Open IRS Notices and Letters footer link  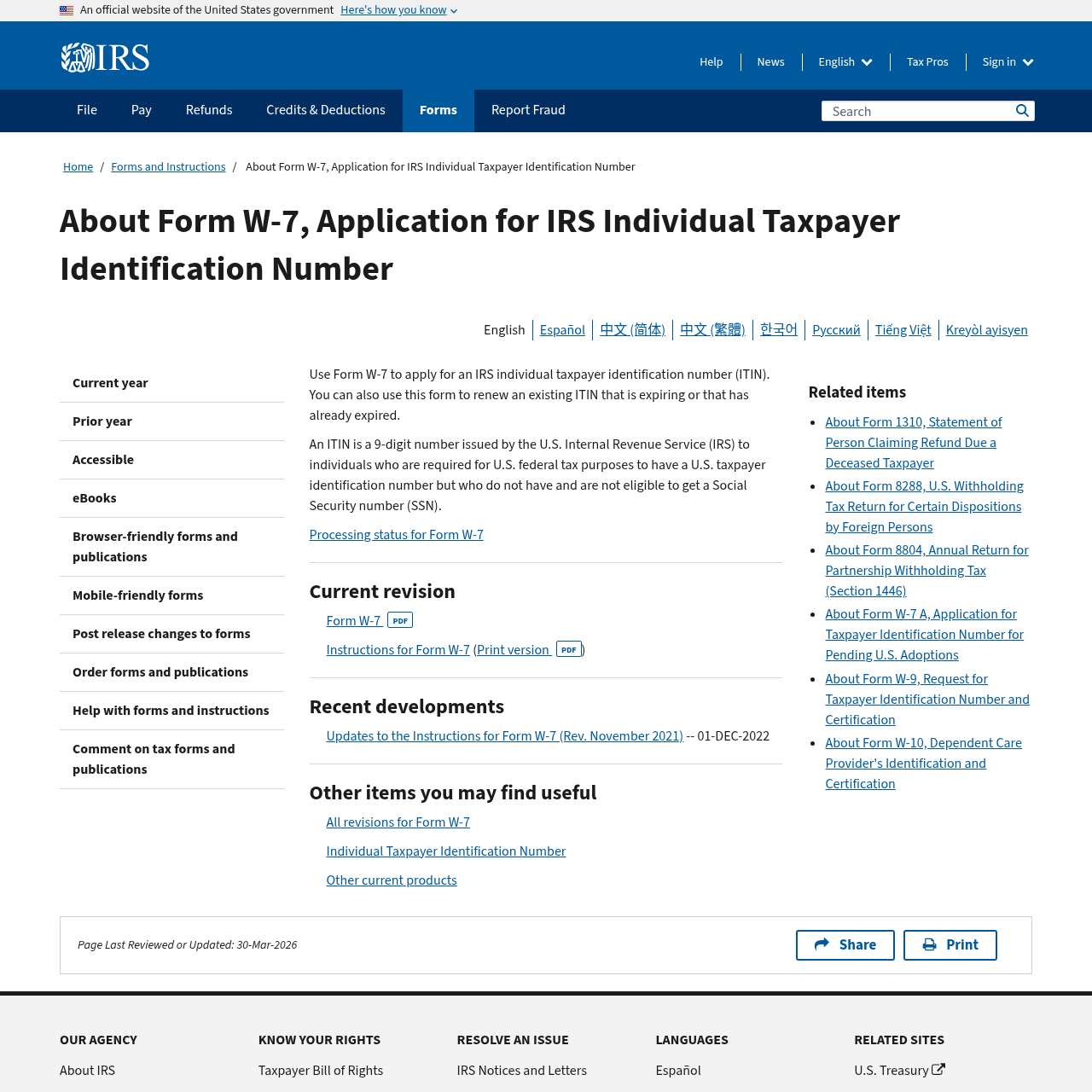(x=521, y=1071)
